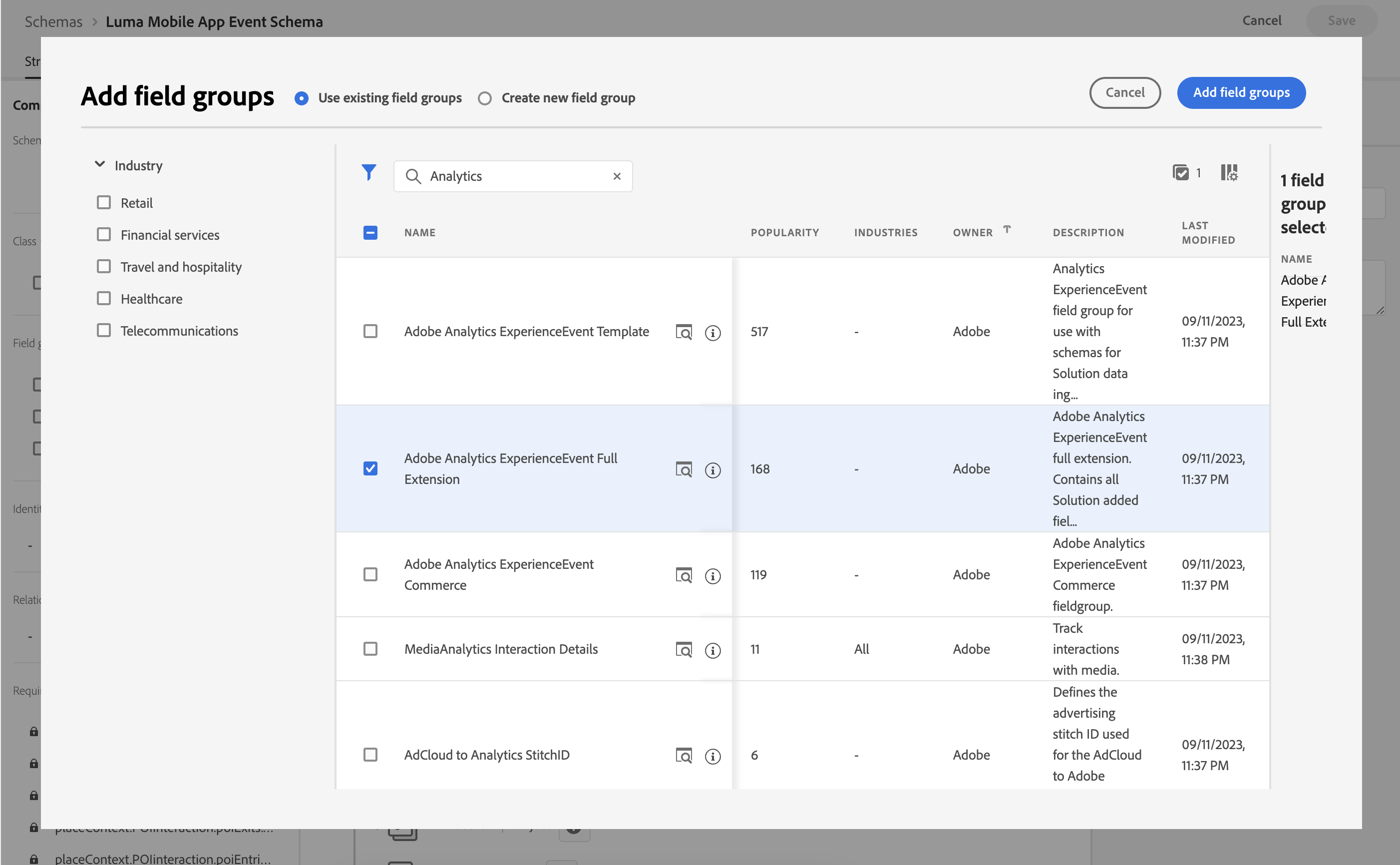Image resolution: width=1400 pixels, height=865 pixels.
Task: Uncheck Adobe Analytics ExperienceEvent Full Extension
Action: click(x=370, y=468)
